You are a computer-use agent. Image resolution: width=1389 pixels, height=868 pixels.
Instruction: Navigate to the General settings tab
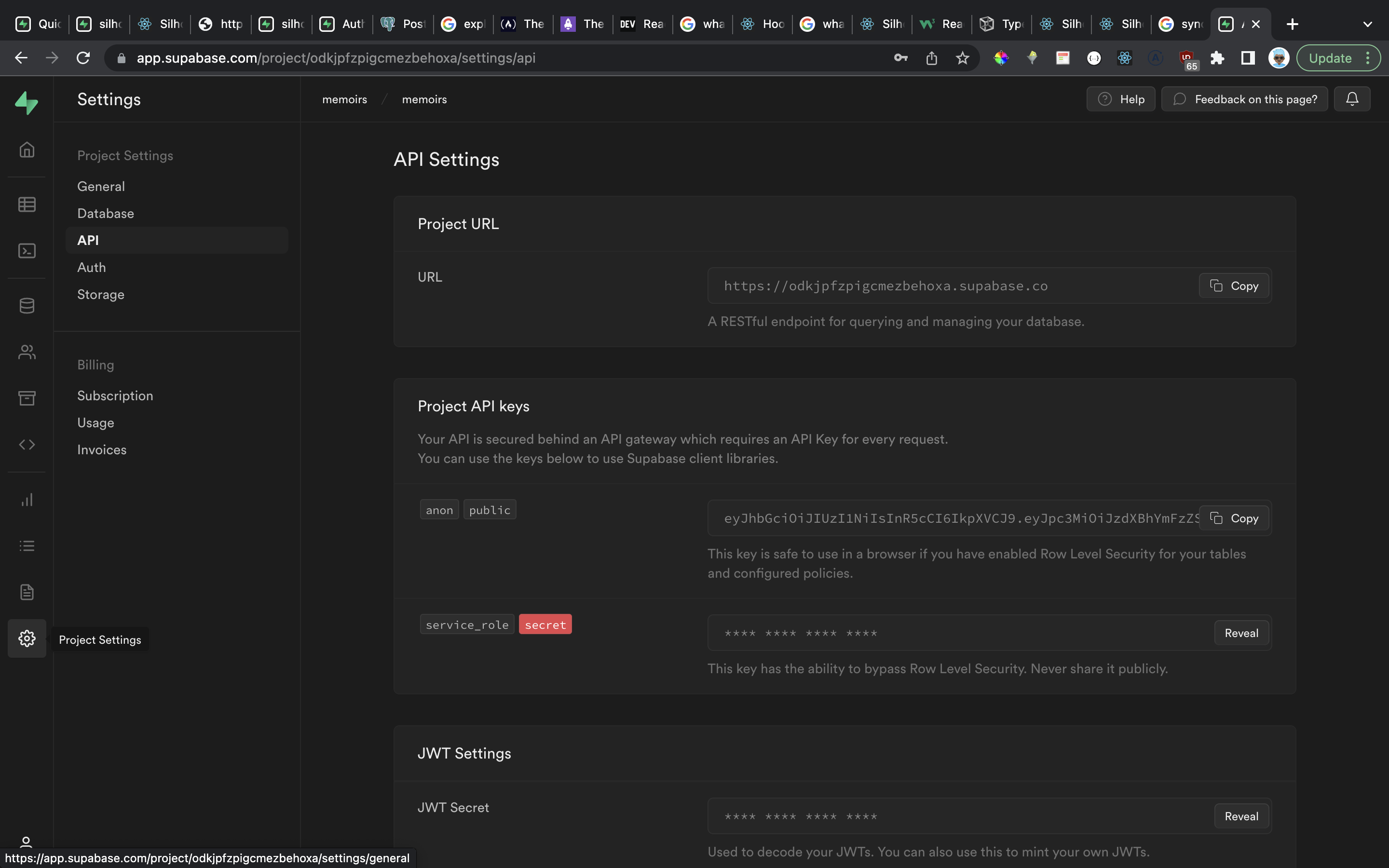[x=101, y=186]
